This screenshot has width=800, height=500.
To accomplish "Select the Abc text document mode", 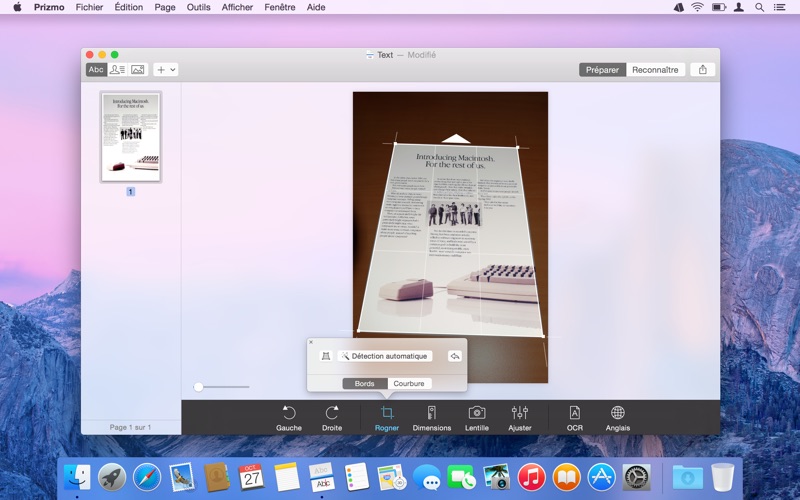I will coord(96,70).
